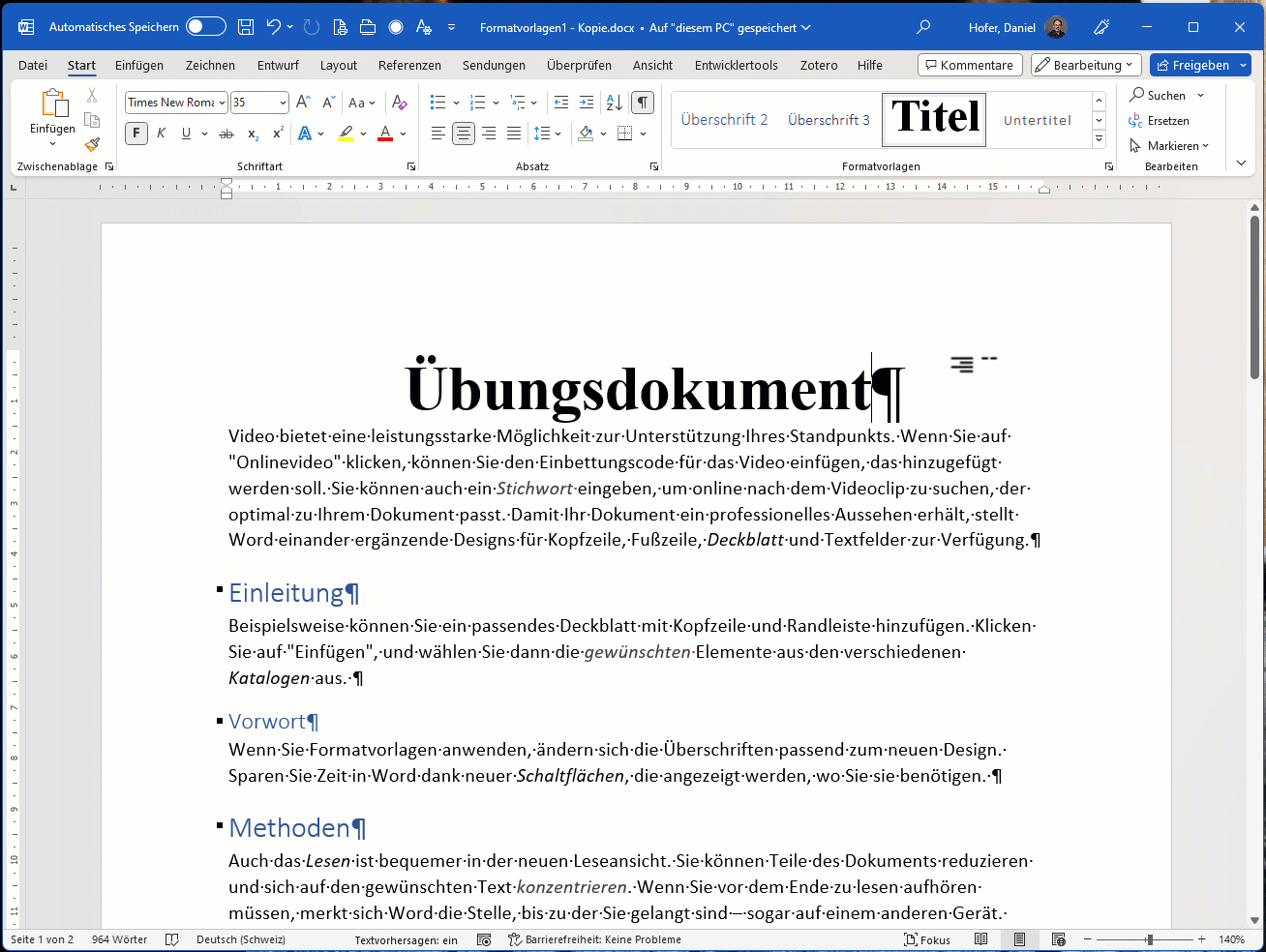This screenshot has width=1266, height=952.
Task: Hide paragraph marks with the pilcrow button
Action: (642, 103)
